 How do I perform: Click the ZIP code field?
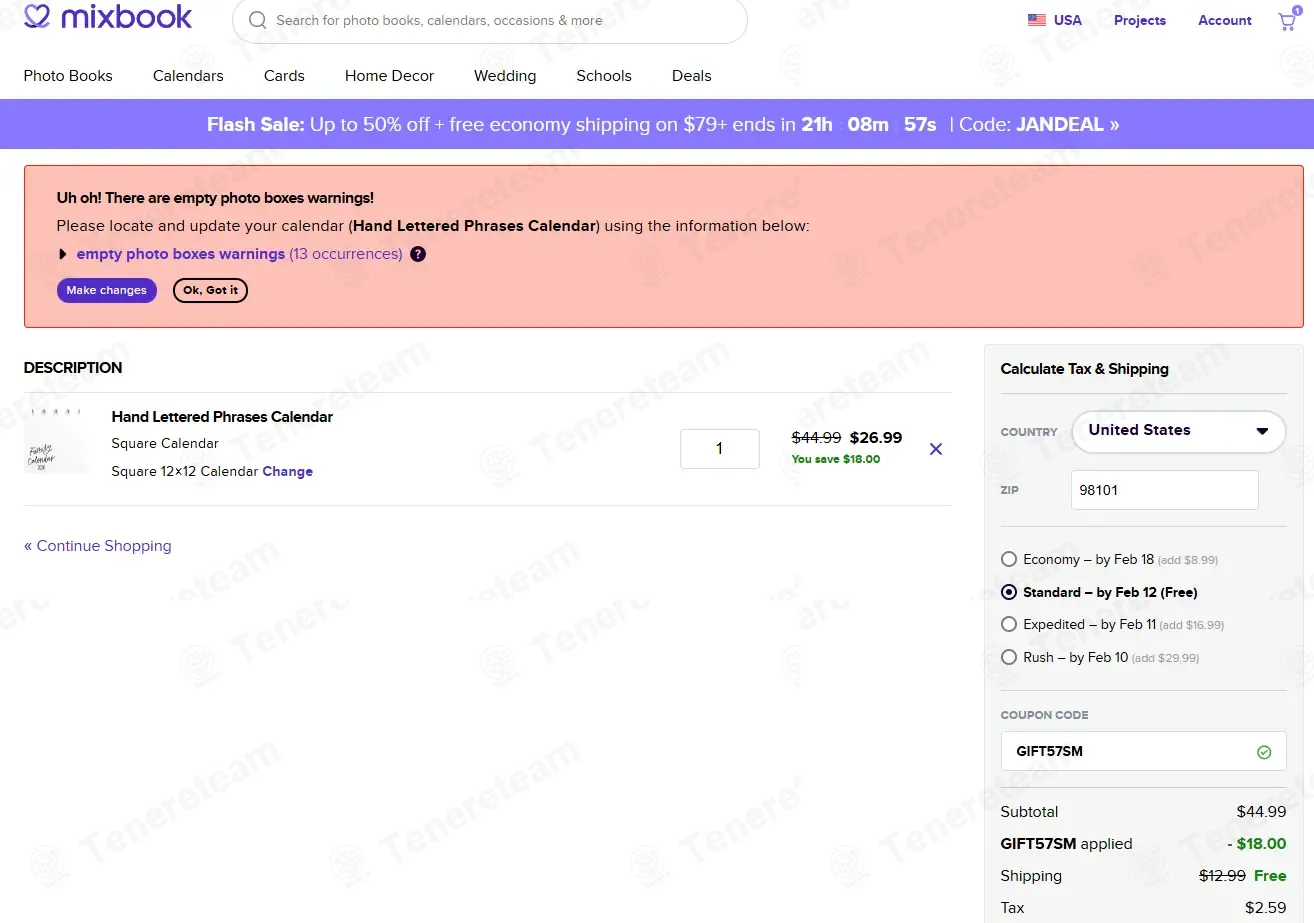pos(1164,490)
